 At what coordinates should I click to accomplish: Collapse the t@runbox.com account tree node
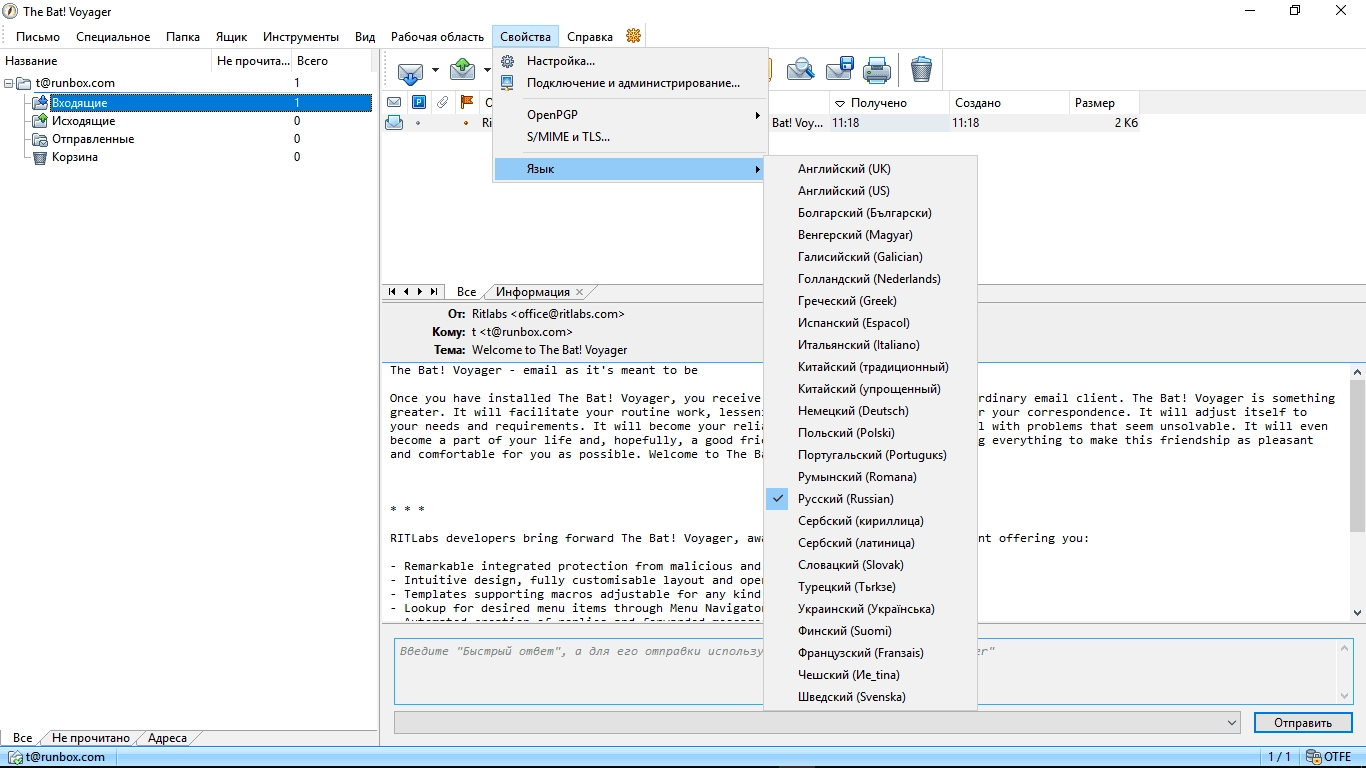[9, 83]
